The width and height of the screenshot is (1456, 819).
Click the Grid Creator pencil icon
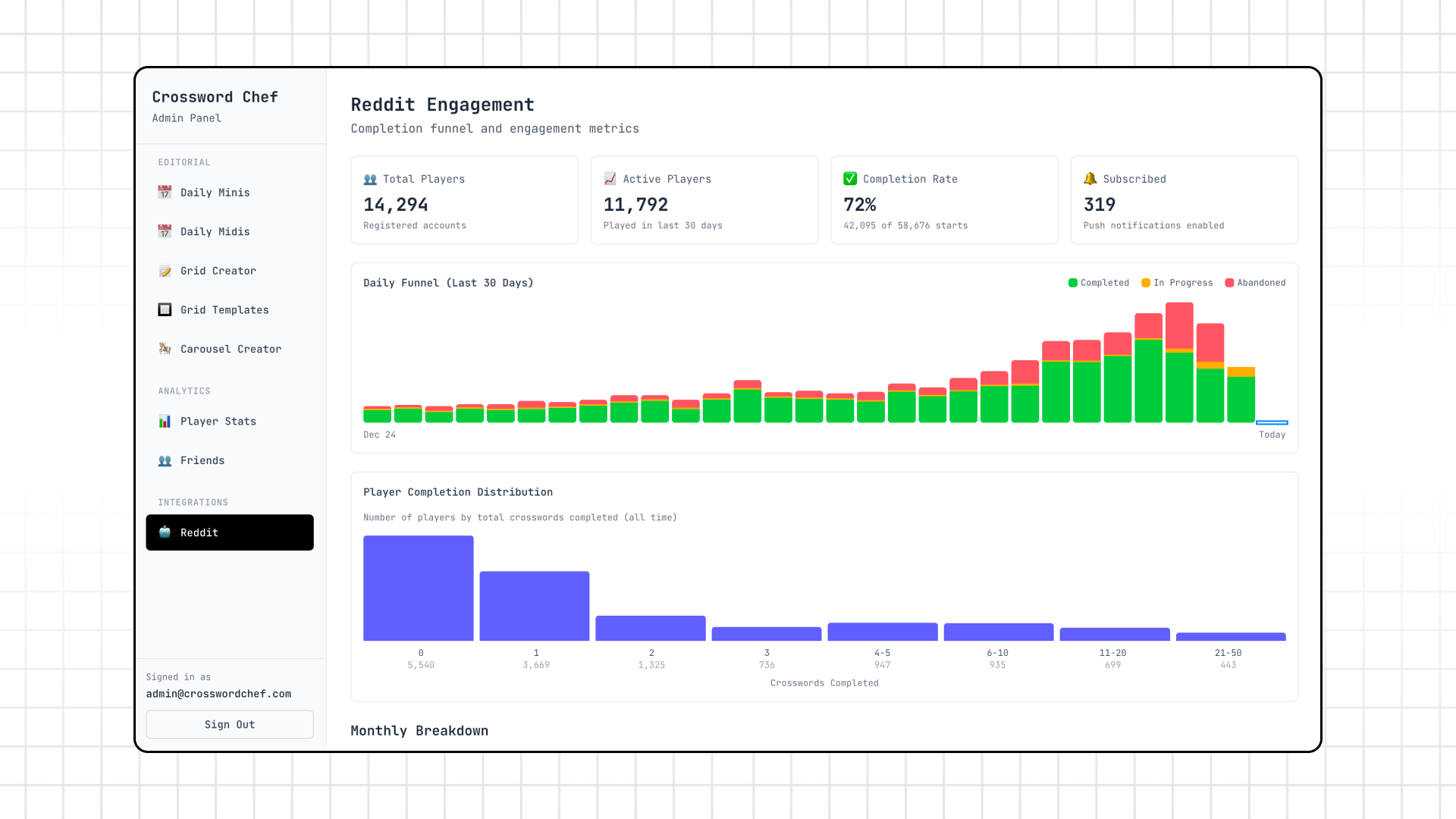click(165, 271)
